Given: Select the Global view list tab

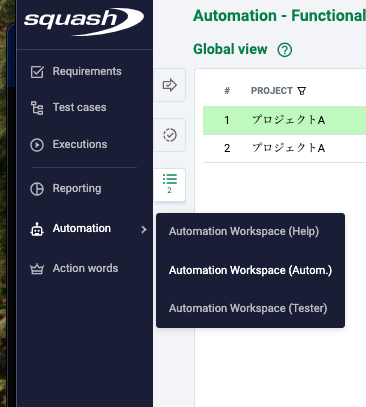Looking at the screenshot, I should pyautogui.click(x=170, y=184).
